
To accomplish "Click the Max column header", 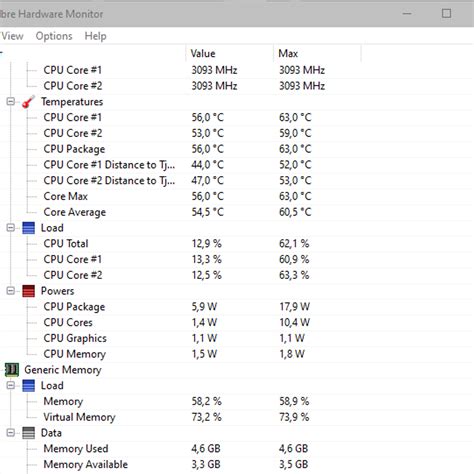I will (317, 53).
